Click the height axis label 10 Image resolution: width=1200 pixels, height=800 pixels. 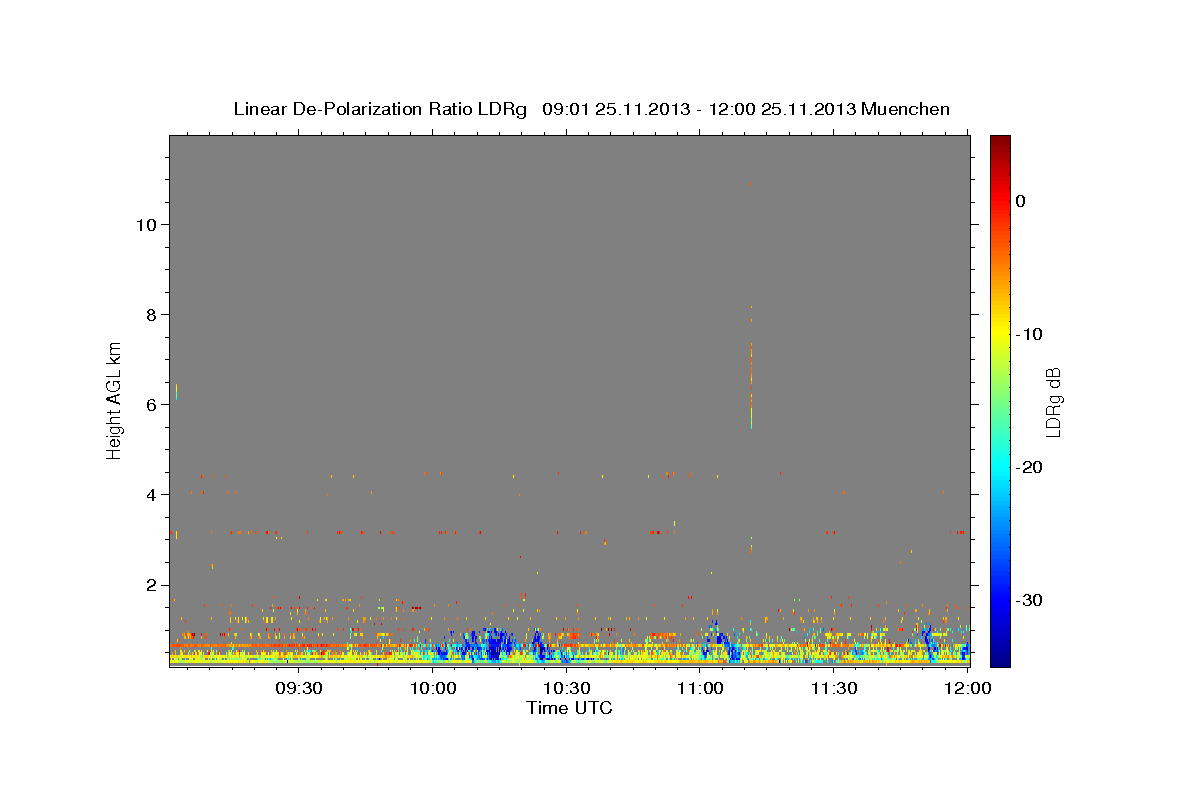(145, 224)
